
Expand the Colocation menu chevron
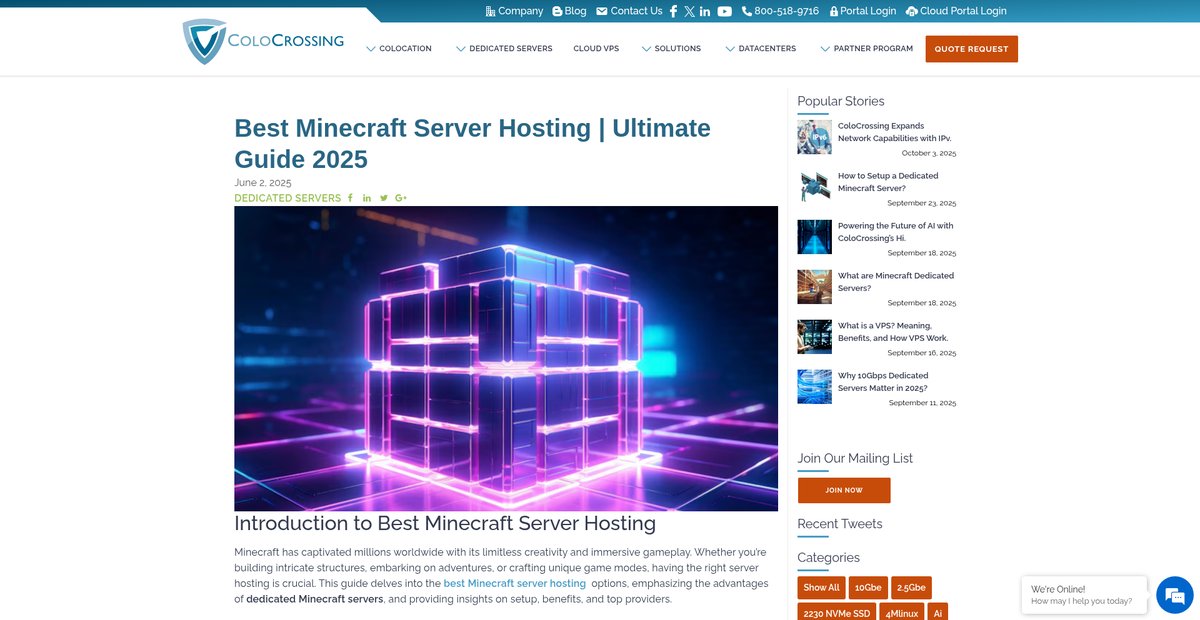coord(371,48)
